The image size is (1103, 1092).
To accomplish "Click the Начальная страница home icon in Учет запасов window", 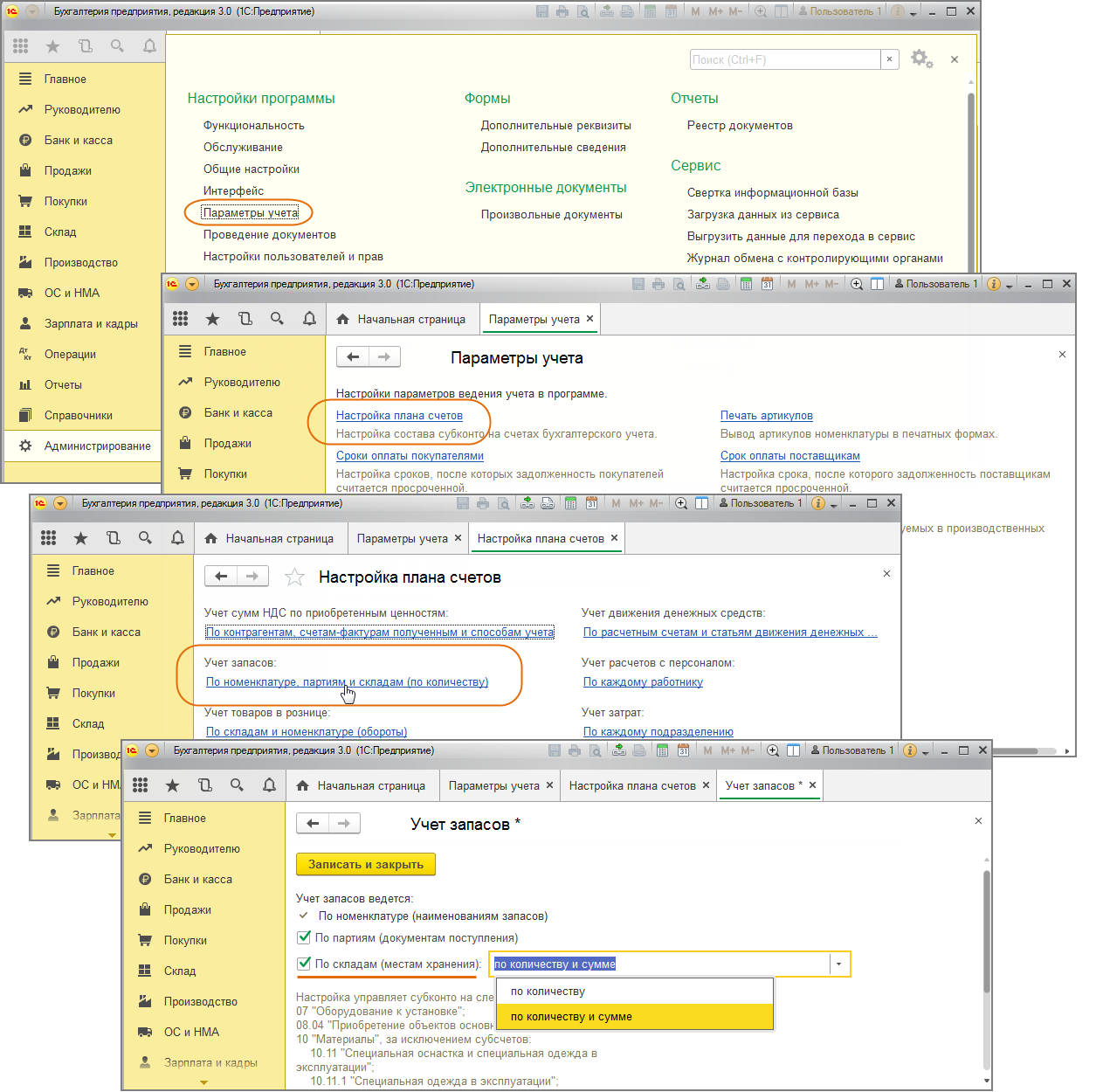I will coord(302,785).
